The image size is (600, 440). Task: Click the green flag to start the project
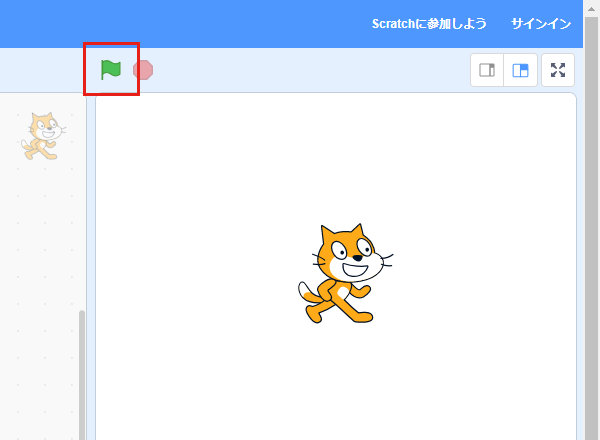coord(111,70)
